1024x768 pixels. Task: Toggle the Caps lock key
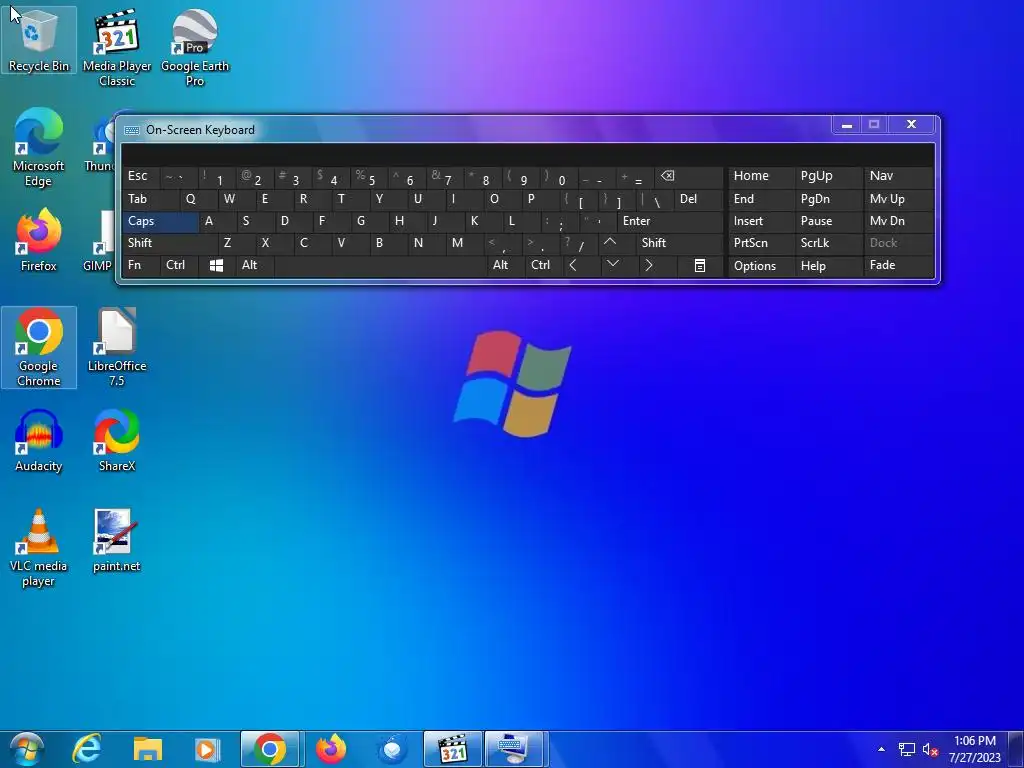160,221
